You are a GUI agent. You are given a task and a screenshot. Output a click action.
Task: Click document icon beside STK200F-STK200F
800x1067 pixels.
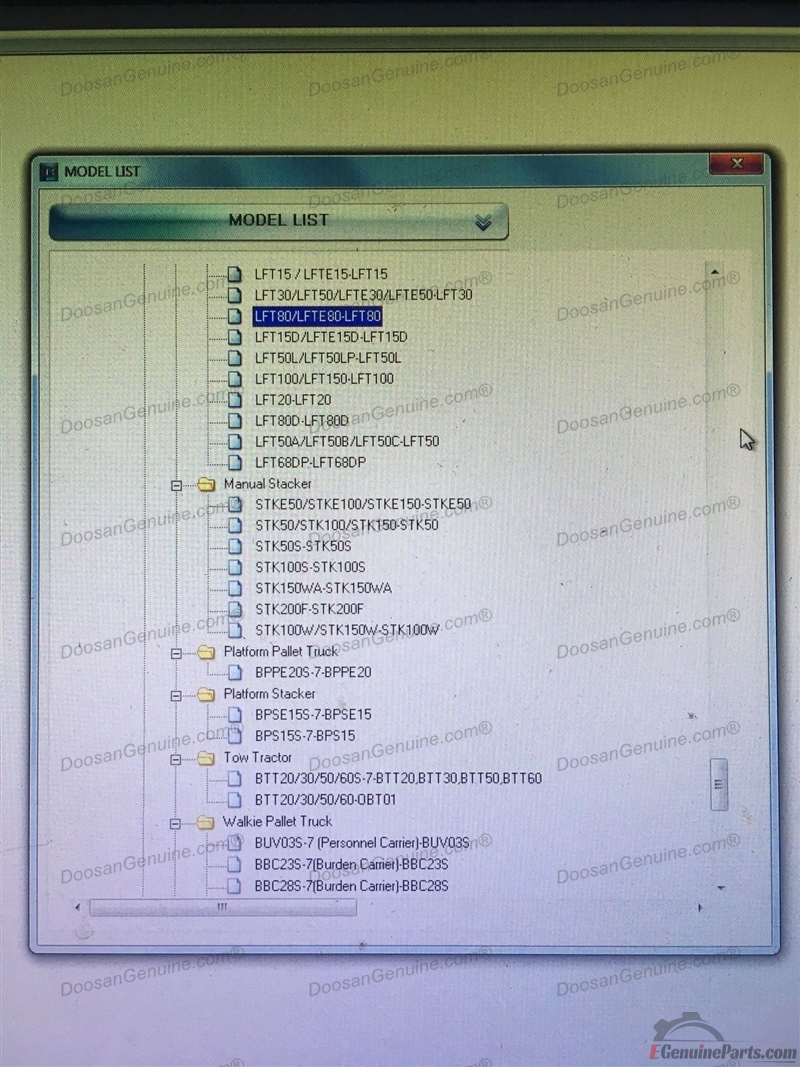coord(234,609)
